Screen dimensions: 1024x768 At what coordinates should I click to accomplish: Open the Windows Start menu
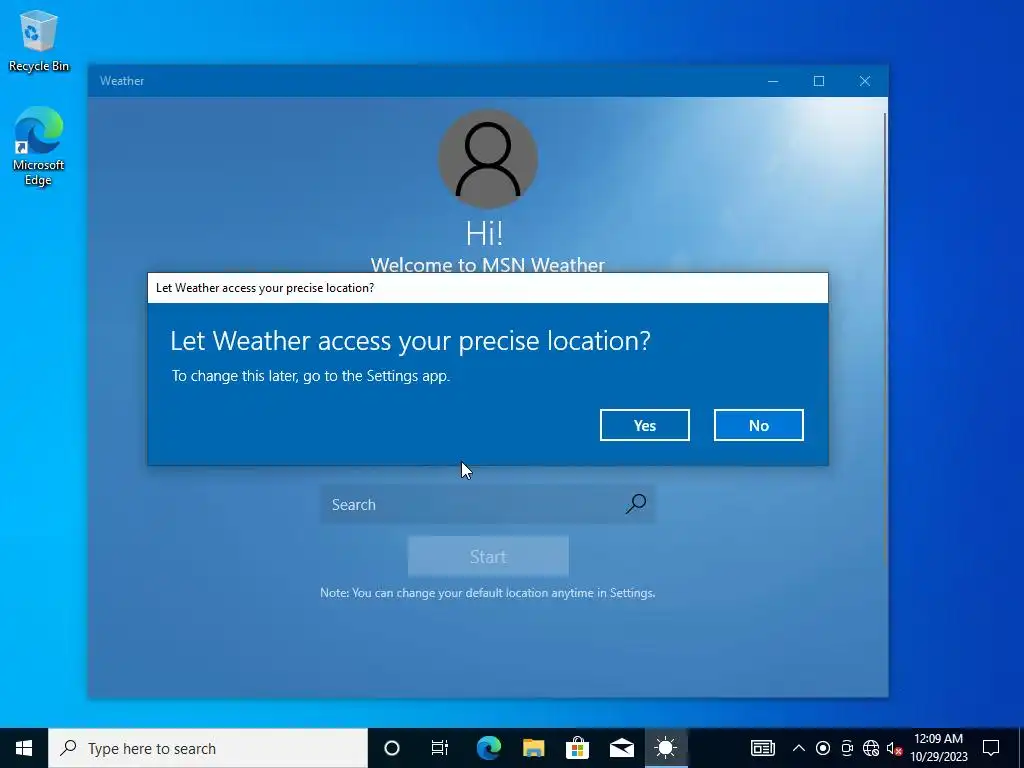[24, 748]
